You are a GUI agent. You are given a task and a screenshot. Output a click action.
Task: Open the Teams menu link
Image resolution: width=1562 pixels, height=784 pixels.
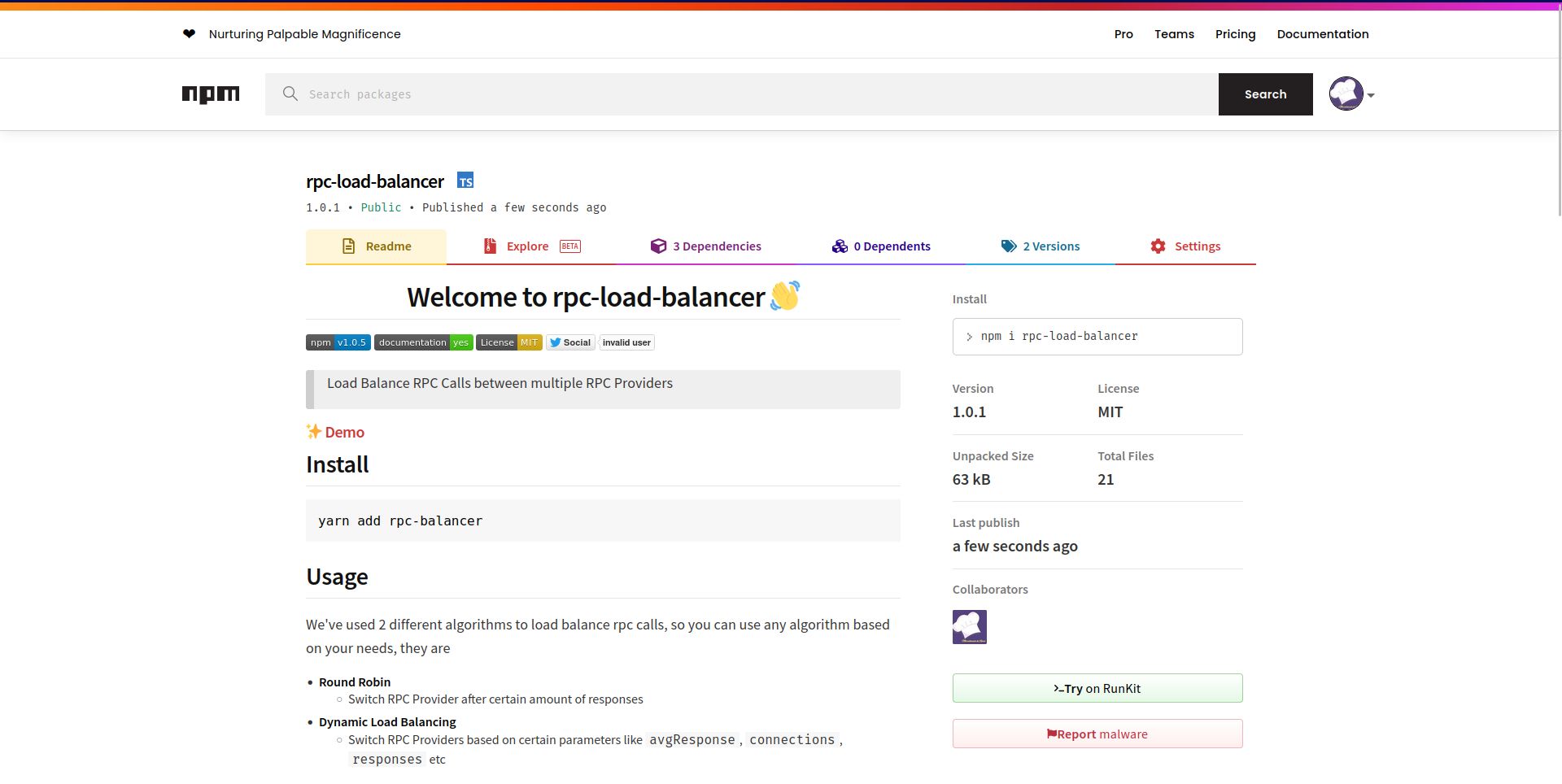point(1174,34)
